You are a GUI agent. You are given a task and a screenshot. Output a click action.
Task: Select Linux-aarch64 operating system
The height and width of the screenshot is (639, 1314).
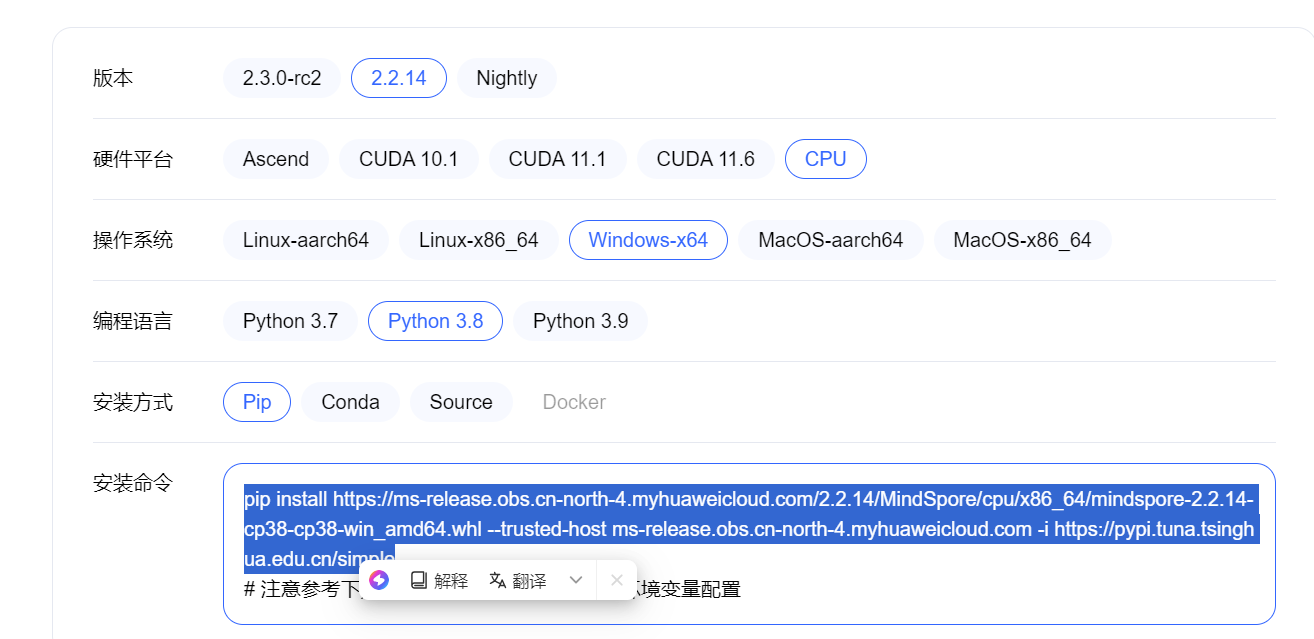point(306,240)
